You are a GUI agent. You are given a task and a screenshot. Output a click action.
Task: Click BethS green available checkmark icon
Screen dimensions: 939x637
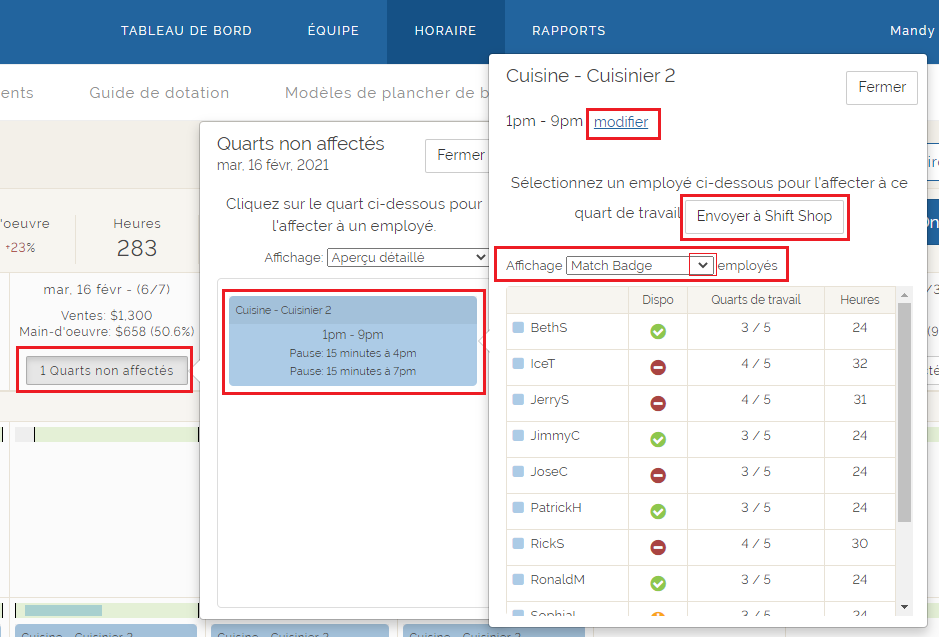click(658, 331)
